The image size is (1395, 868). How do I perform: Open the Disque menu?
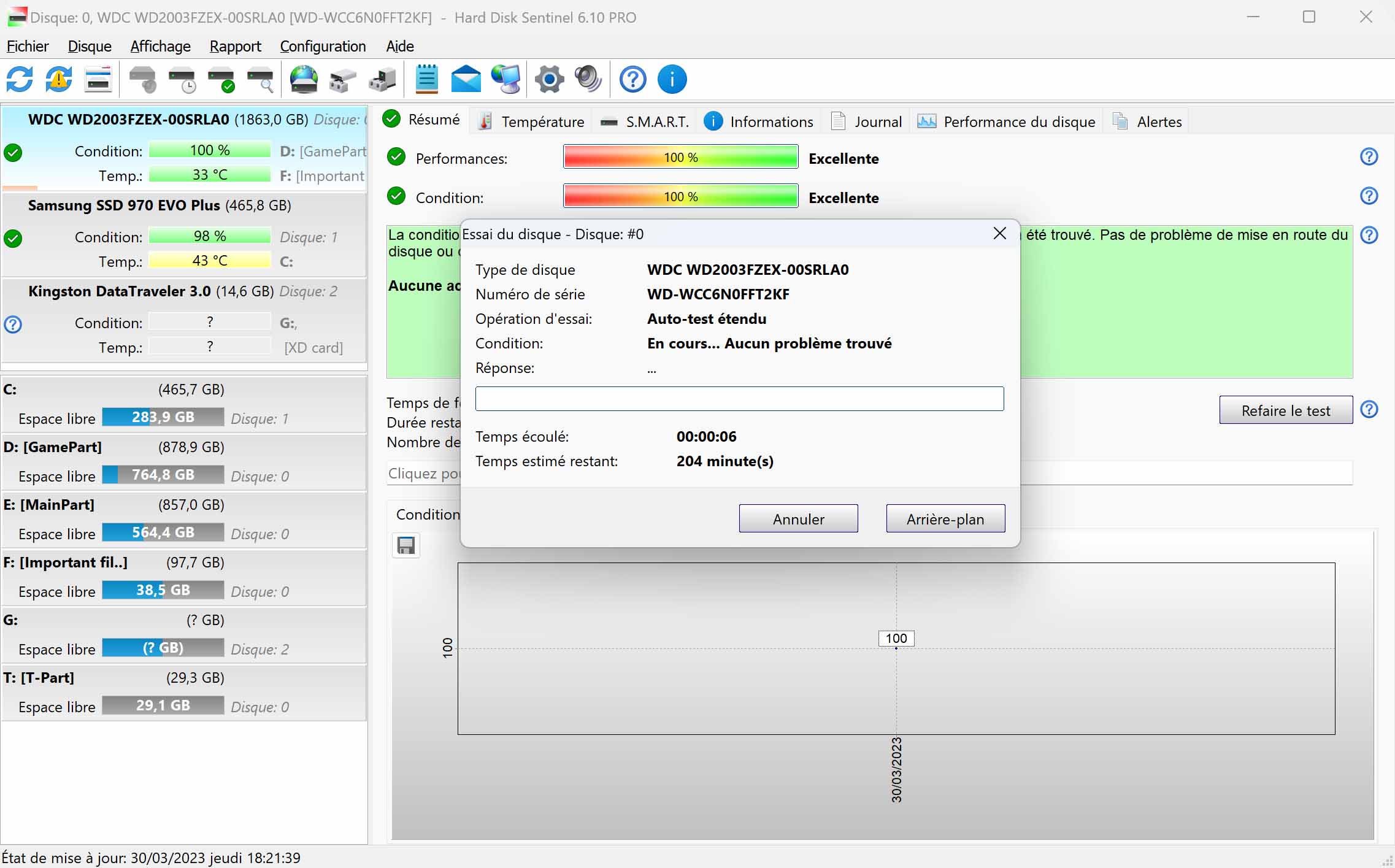coord(90,47)
